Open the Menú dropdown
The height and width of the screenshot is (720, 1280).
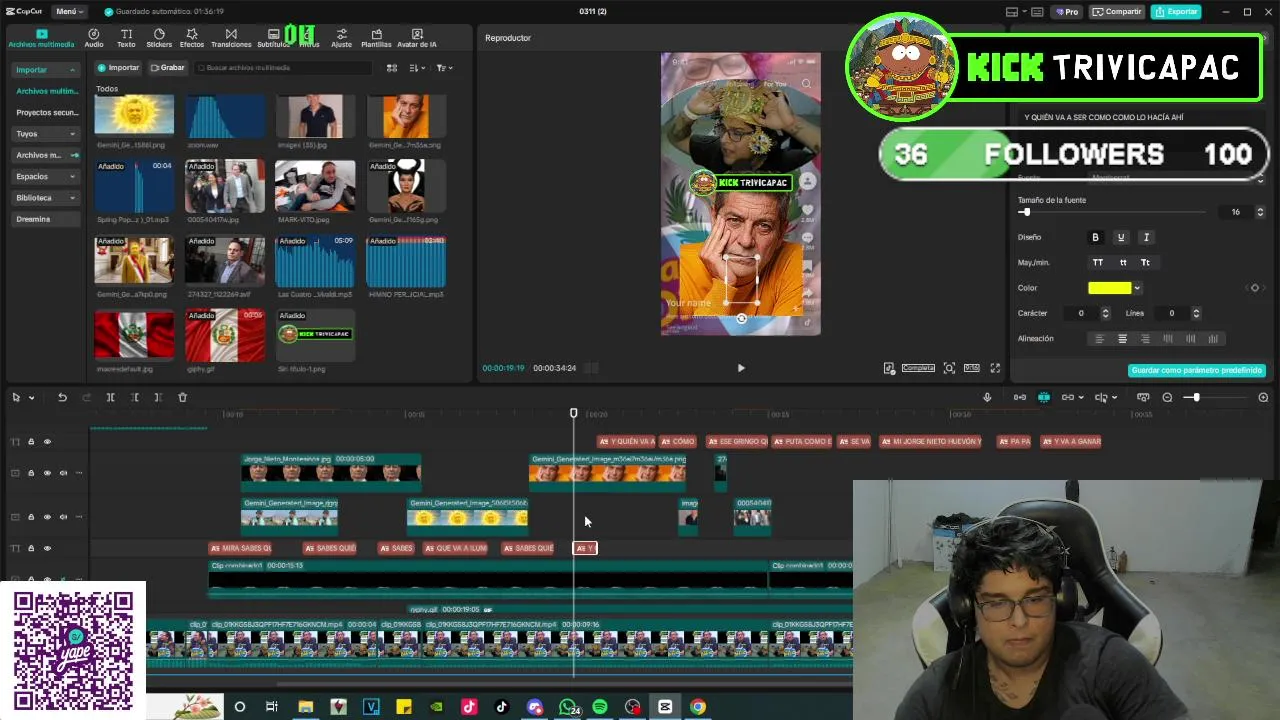click(x=69, y=11)
